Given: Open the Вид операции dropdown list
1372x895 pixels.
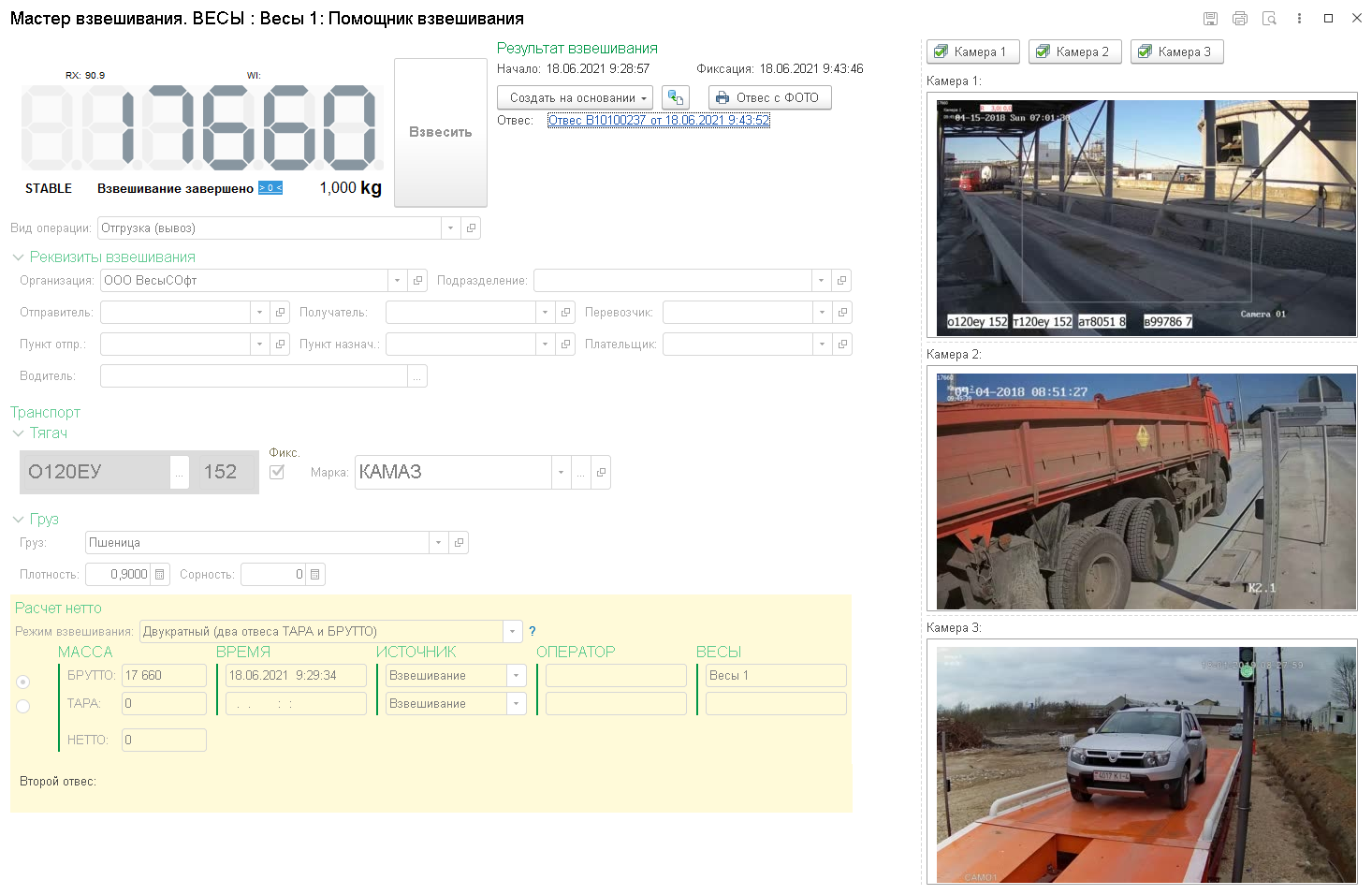Looking at the screenshot, I should [451, 228].
